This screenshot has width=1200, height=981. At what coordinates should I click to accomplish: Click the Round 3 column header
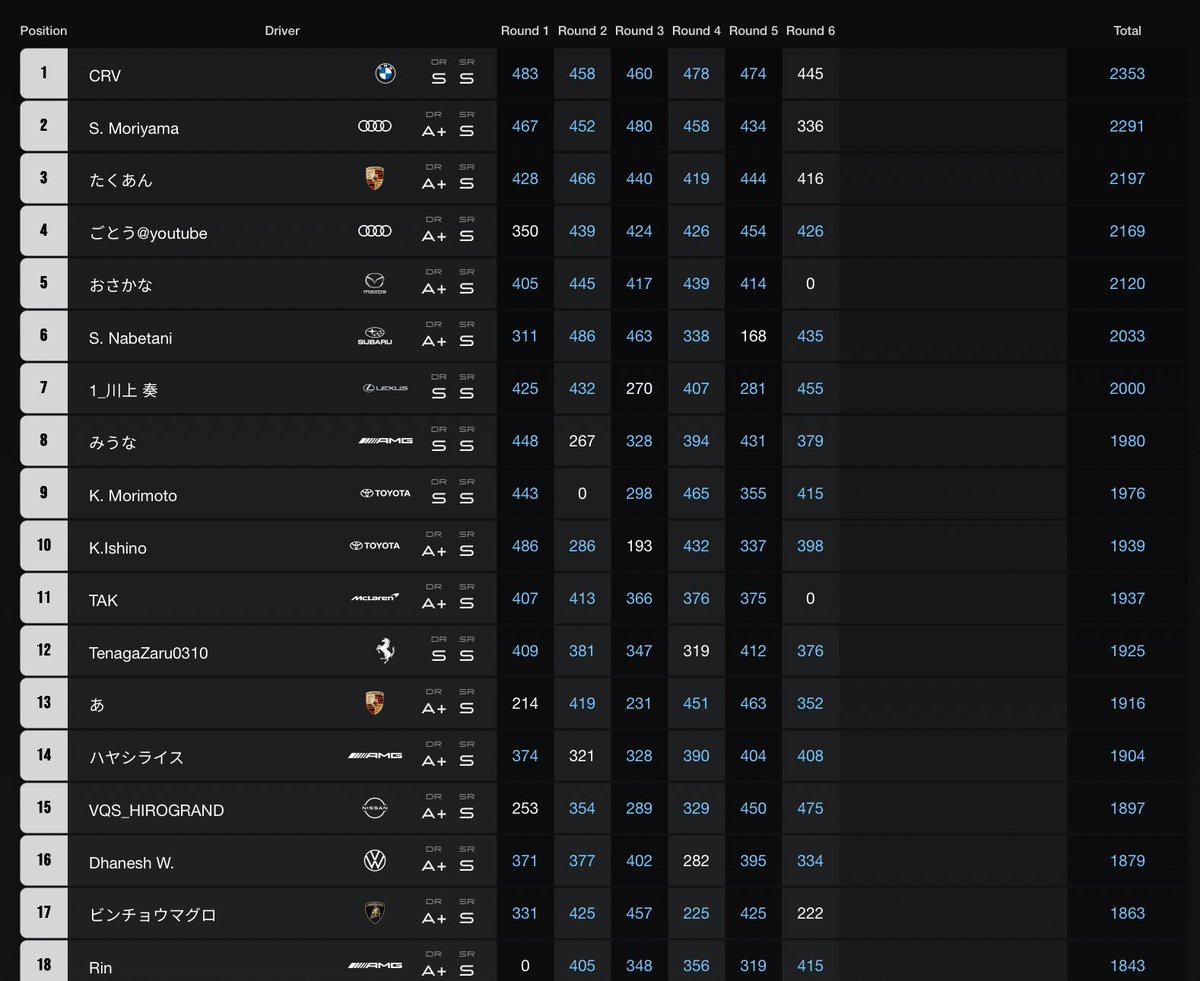pos(639,31)
